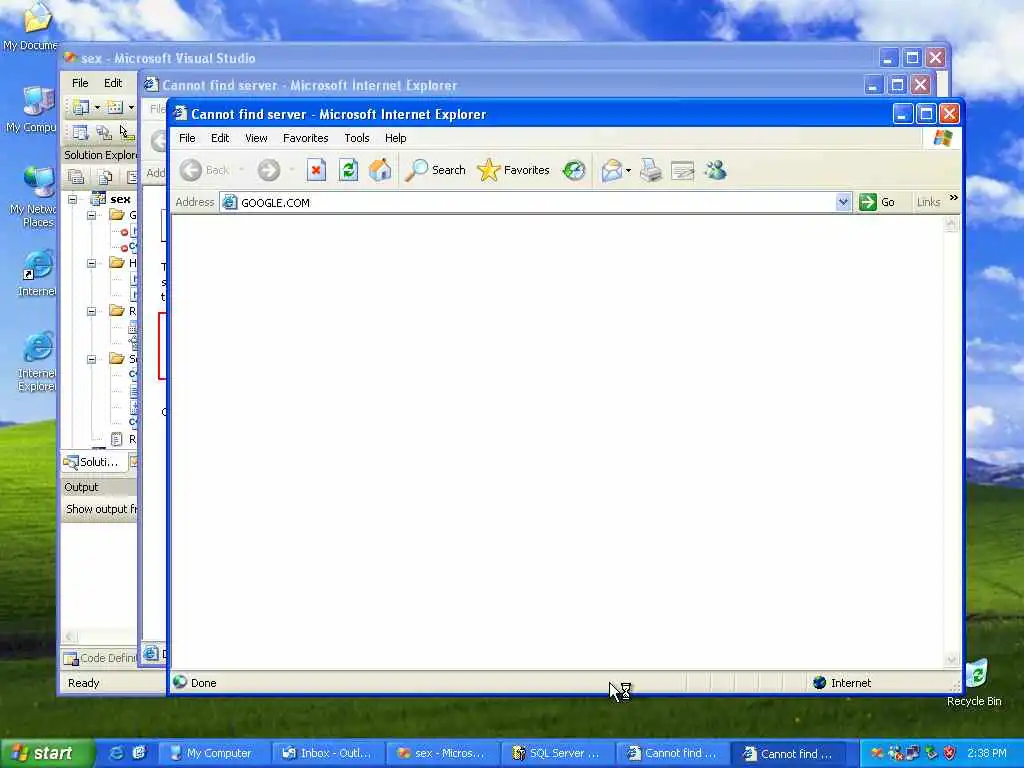Click the taskbar clock showing 2:38 PM
This screenshot has width=1024, height=768.
click(986, 754)
